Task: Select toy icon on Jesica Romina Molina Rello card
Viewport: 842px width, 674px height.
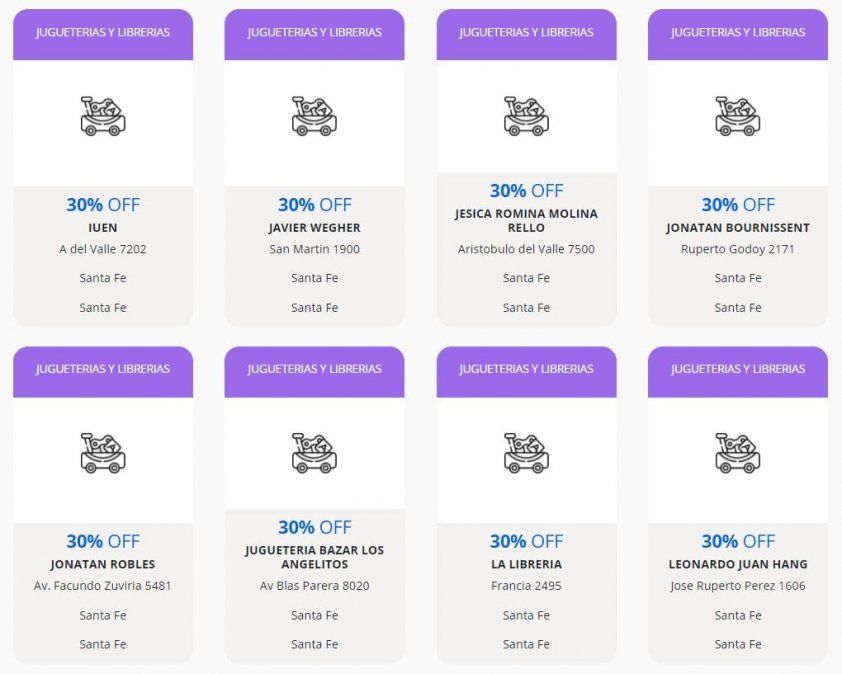Action: (526, 116)
